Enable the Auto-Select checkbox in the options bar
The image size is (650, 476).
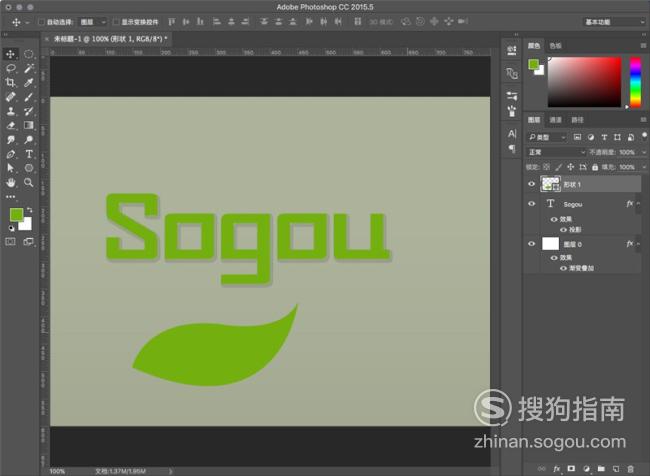41,22
